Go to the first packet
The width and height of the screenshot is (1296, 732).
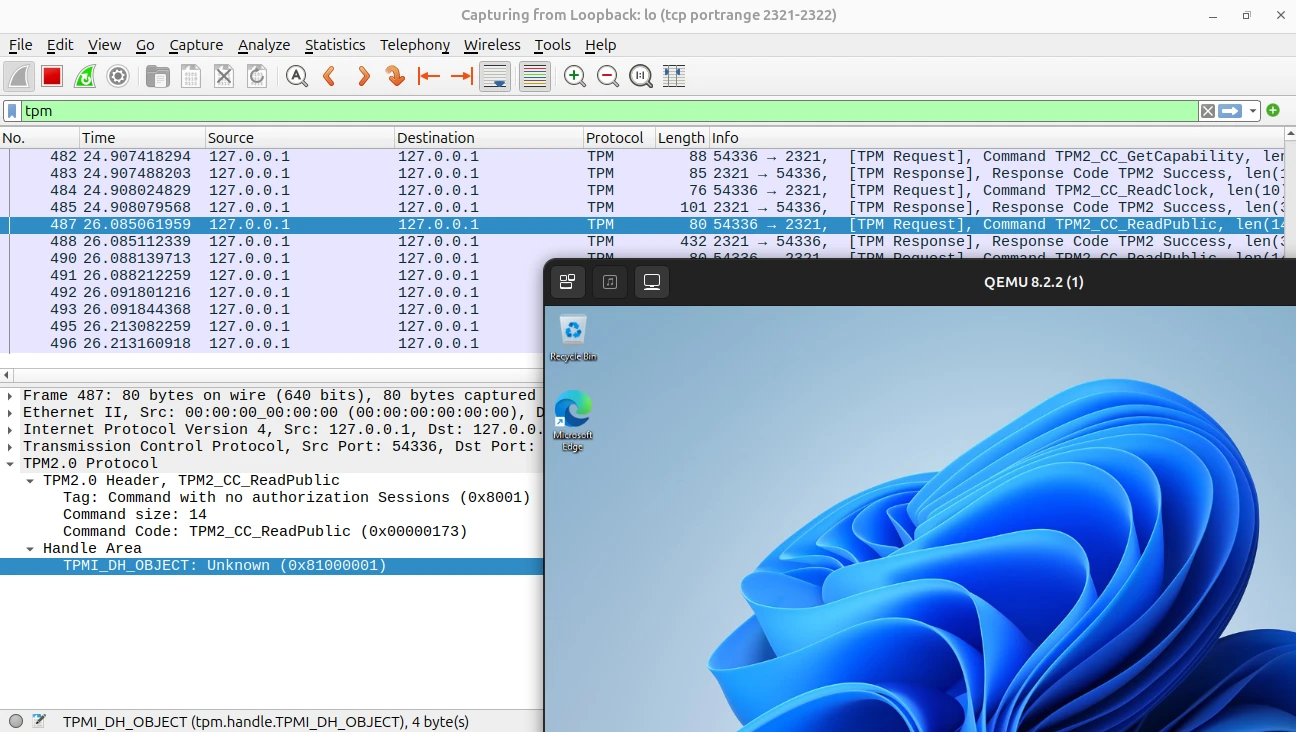click(429, 76)
